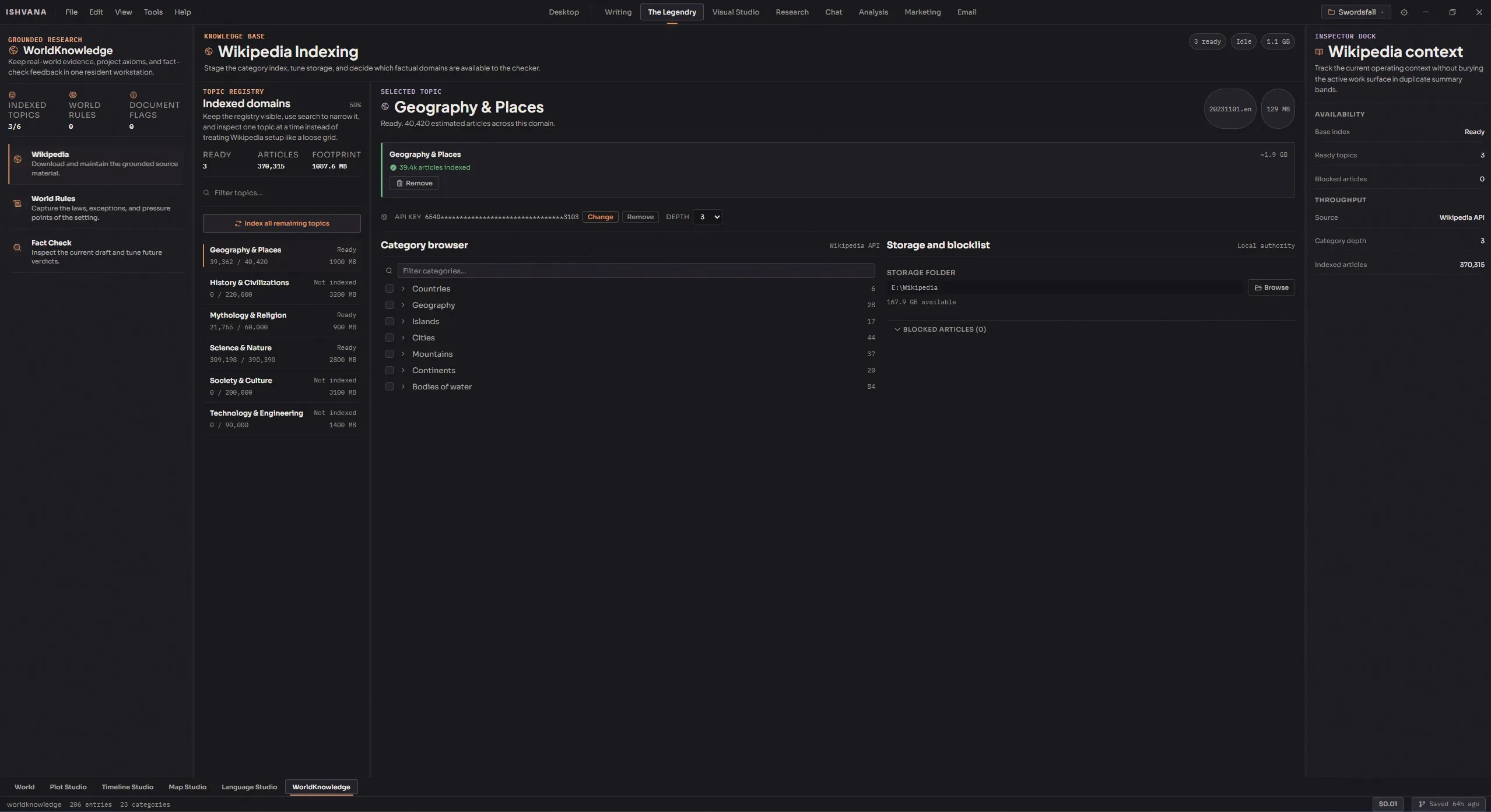Click the Indexed Topics database icon

[12, 95]
